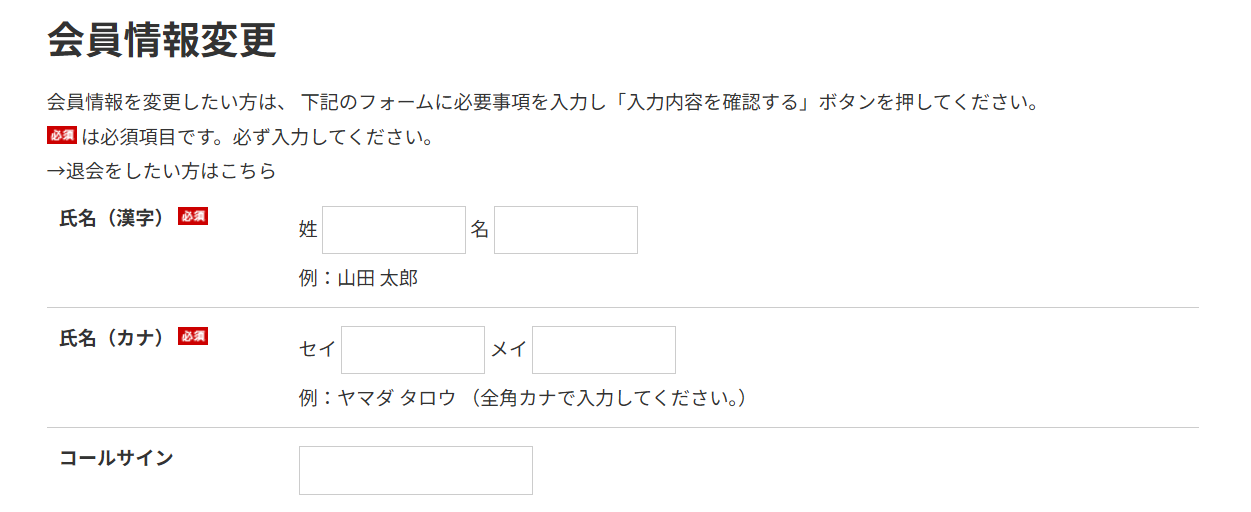Select the メイ katakana given name field

pos(604,350)
